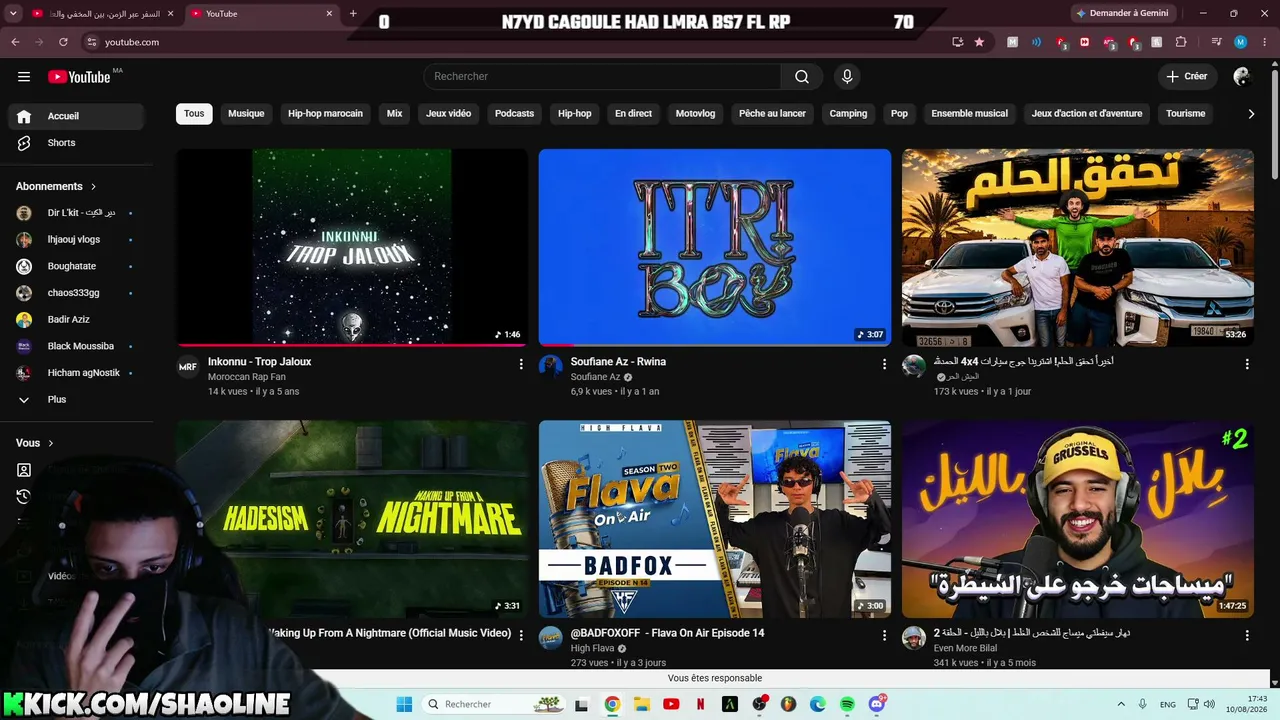Select the Camping chip
Screen dimensions: 1280x720
tap(848, 114)
